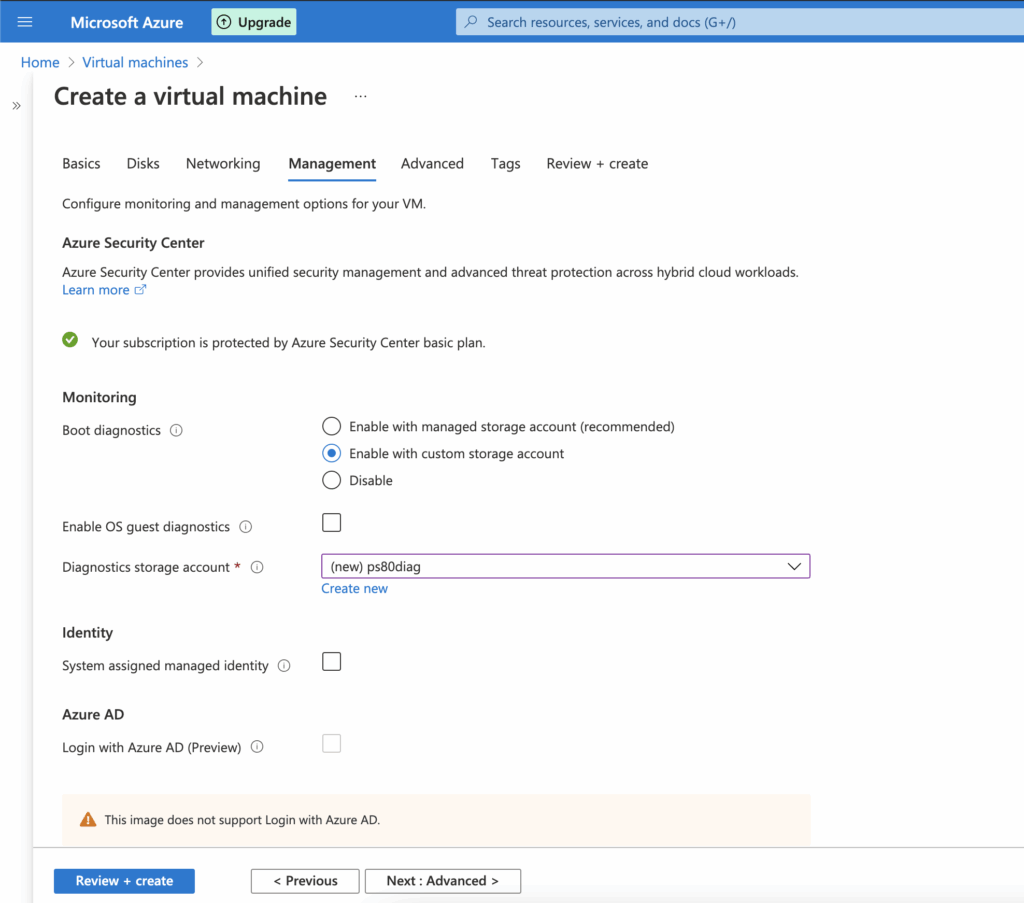Enable System assigned managed identity checkbox
This screenshot has height=903, width=1024.
point(331,662)
